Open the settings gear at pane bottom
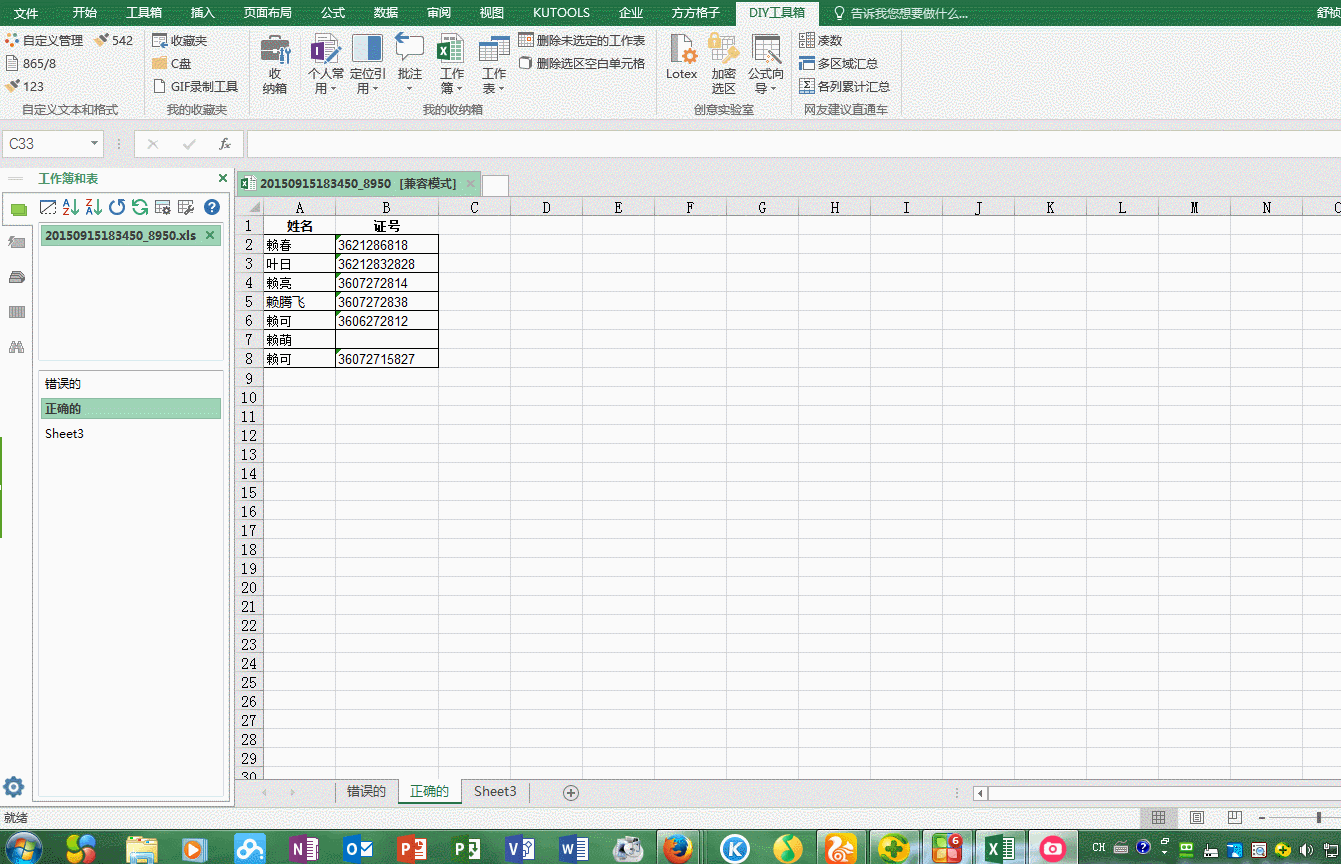The height and width of the screenshot is (864, 1341). [14, 787]
